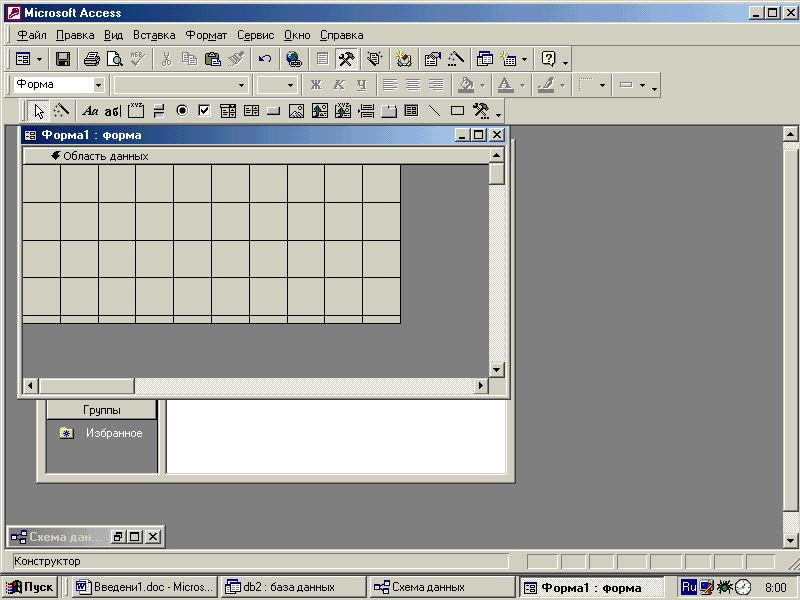This screenshot has height=600, width=800.
Task: Select the Label tool in toolbox
Action: [90, 111]
